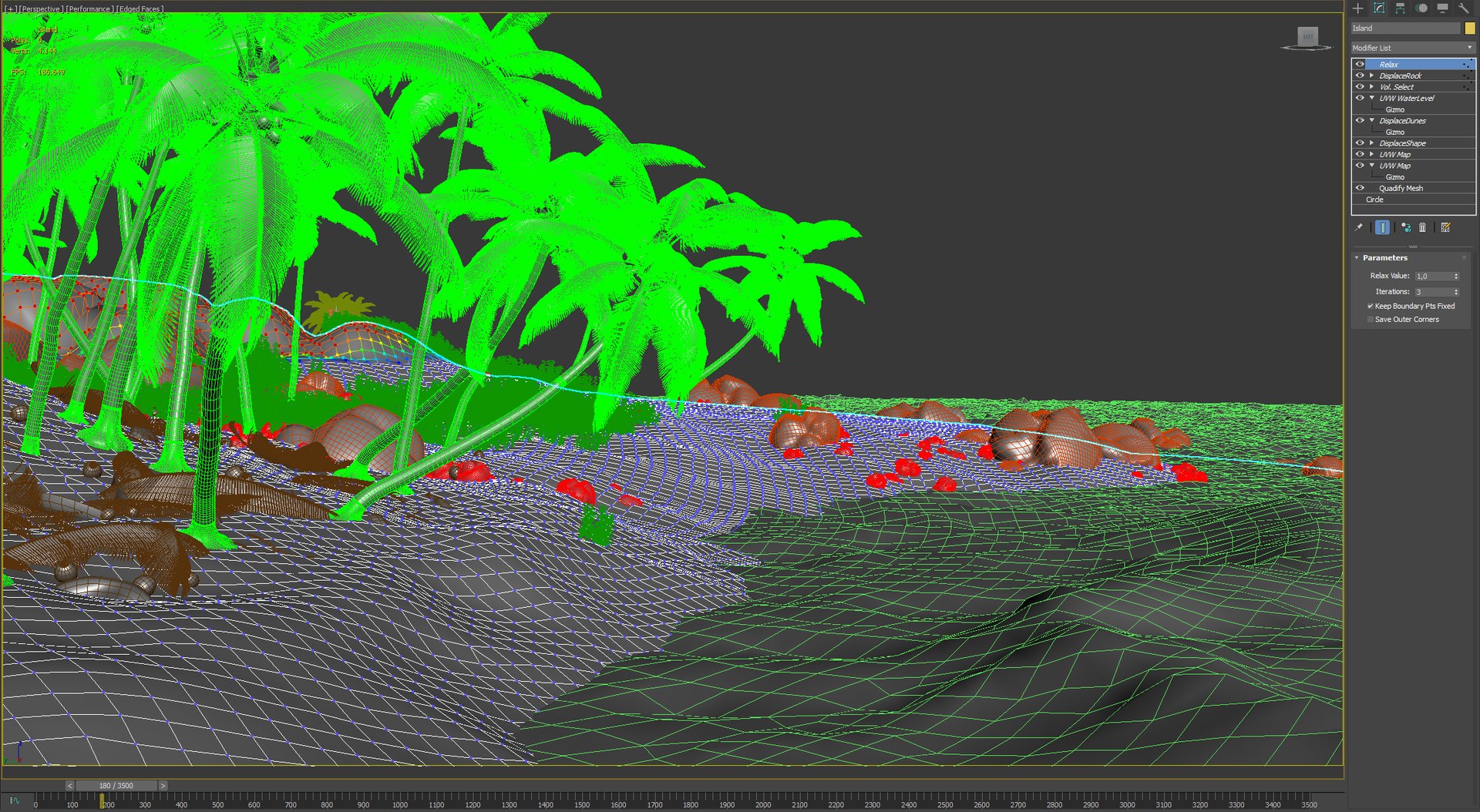Viewport: 1480px width, 812px height.
Task: Toggle Quadify Mesh modifier eye
Action: [1361, 188]
